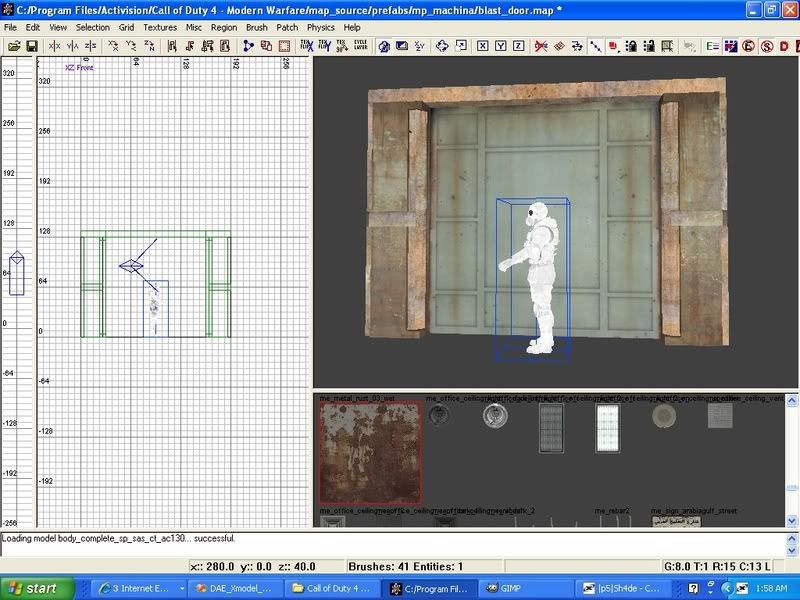Viewport: 800px width, 600px height.
Task: Select the round beige ceiling light texture
Action: click(x=664, y=416)
